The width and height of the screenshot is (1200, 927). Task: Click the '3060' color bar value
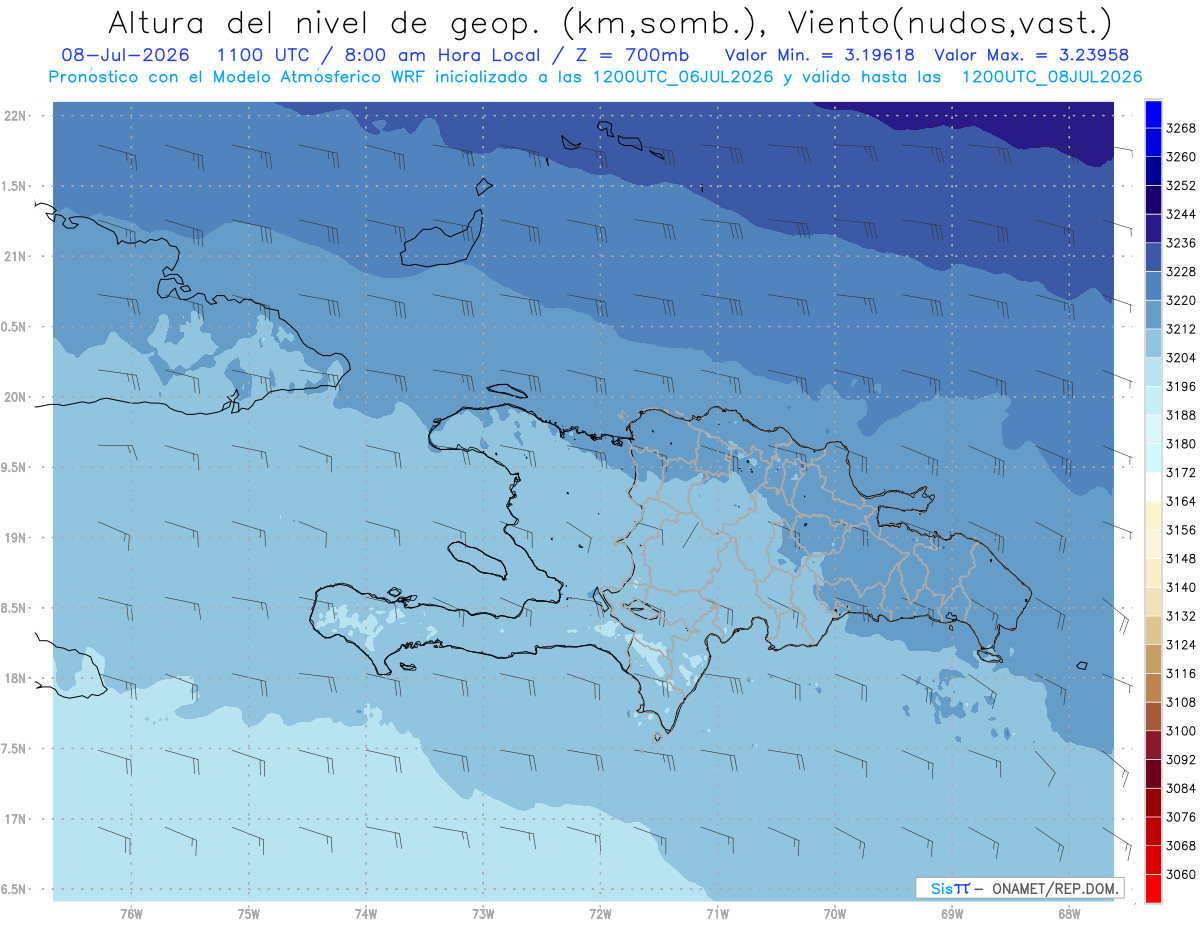point(1181,874)
